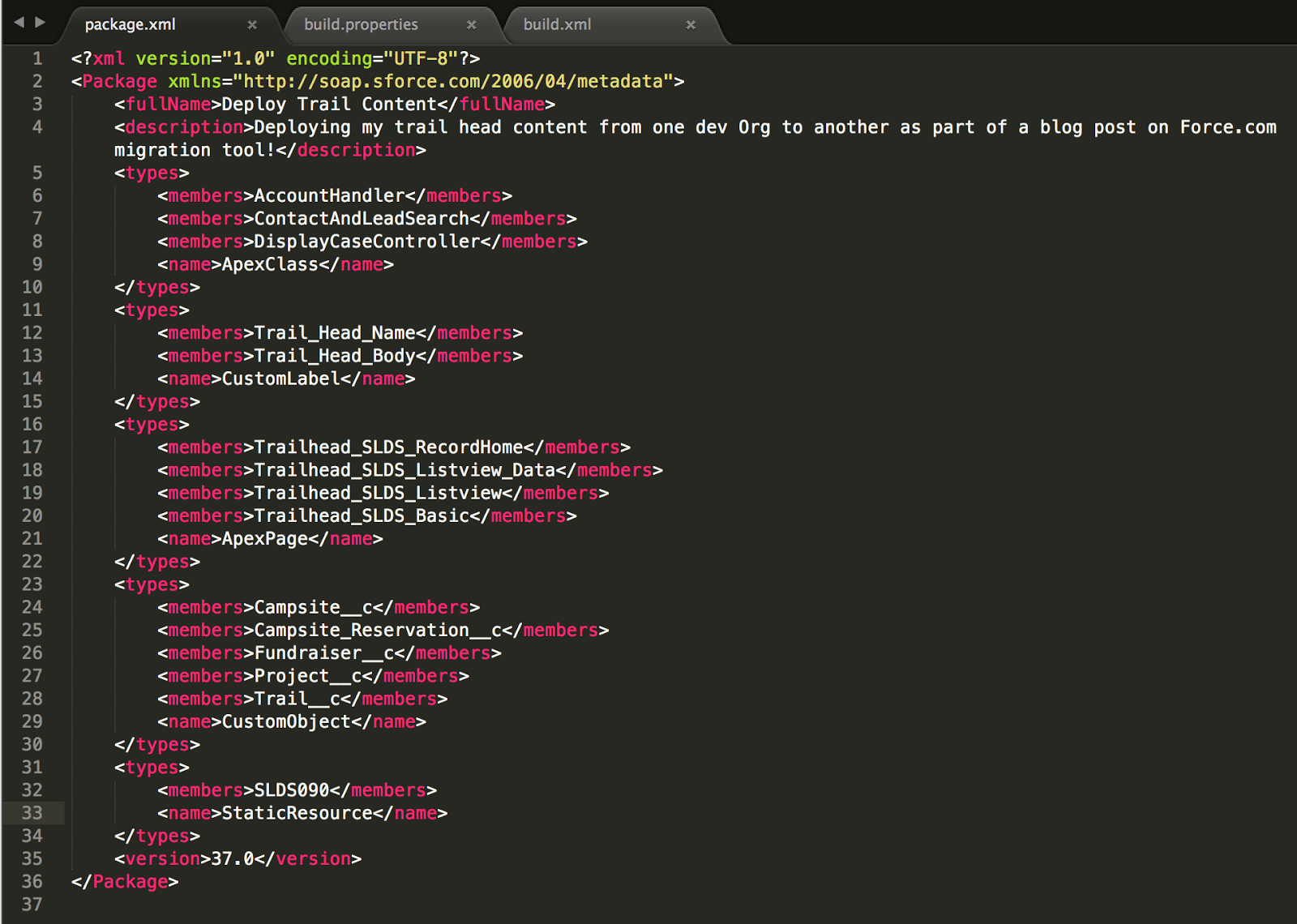The image size is (1297, 924).
Task: Click the CustomObject name element
Action: coord(288,721)
